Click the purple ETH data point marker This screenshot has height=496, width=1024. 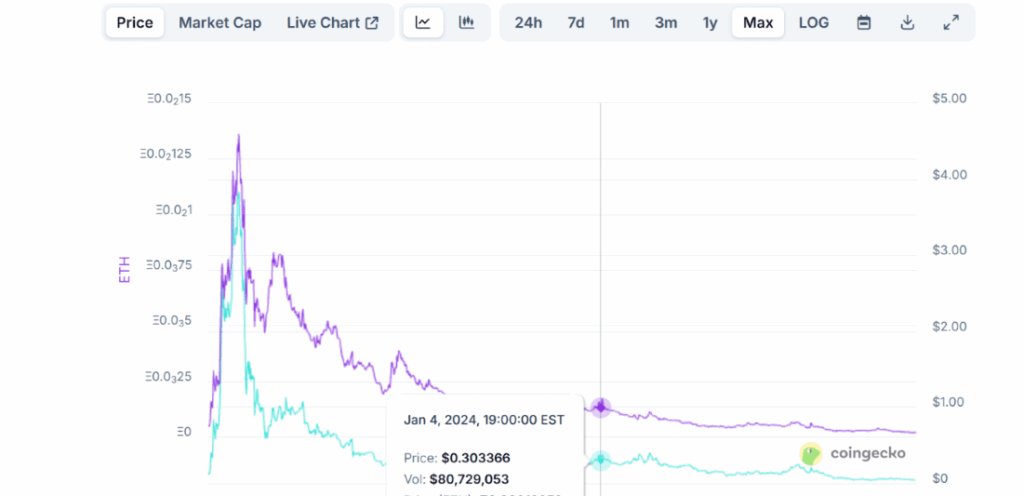(x=601, y=407)
